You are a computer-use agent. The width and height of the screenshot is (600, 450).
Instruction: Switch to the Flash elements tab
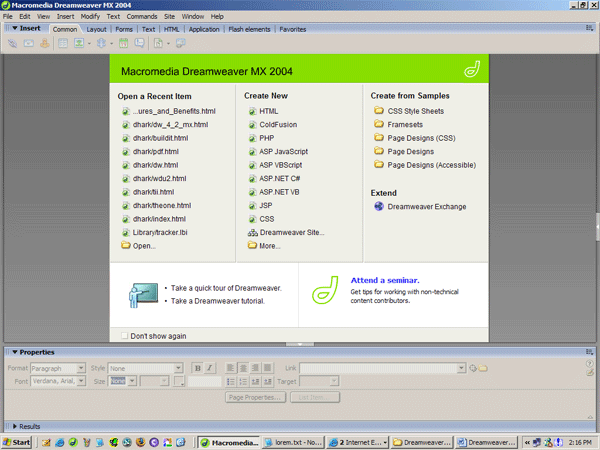point(249,29)
